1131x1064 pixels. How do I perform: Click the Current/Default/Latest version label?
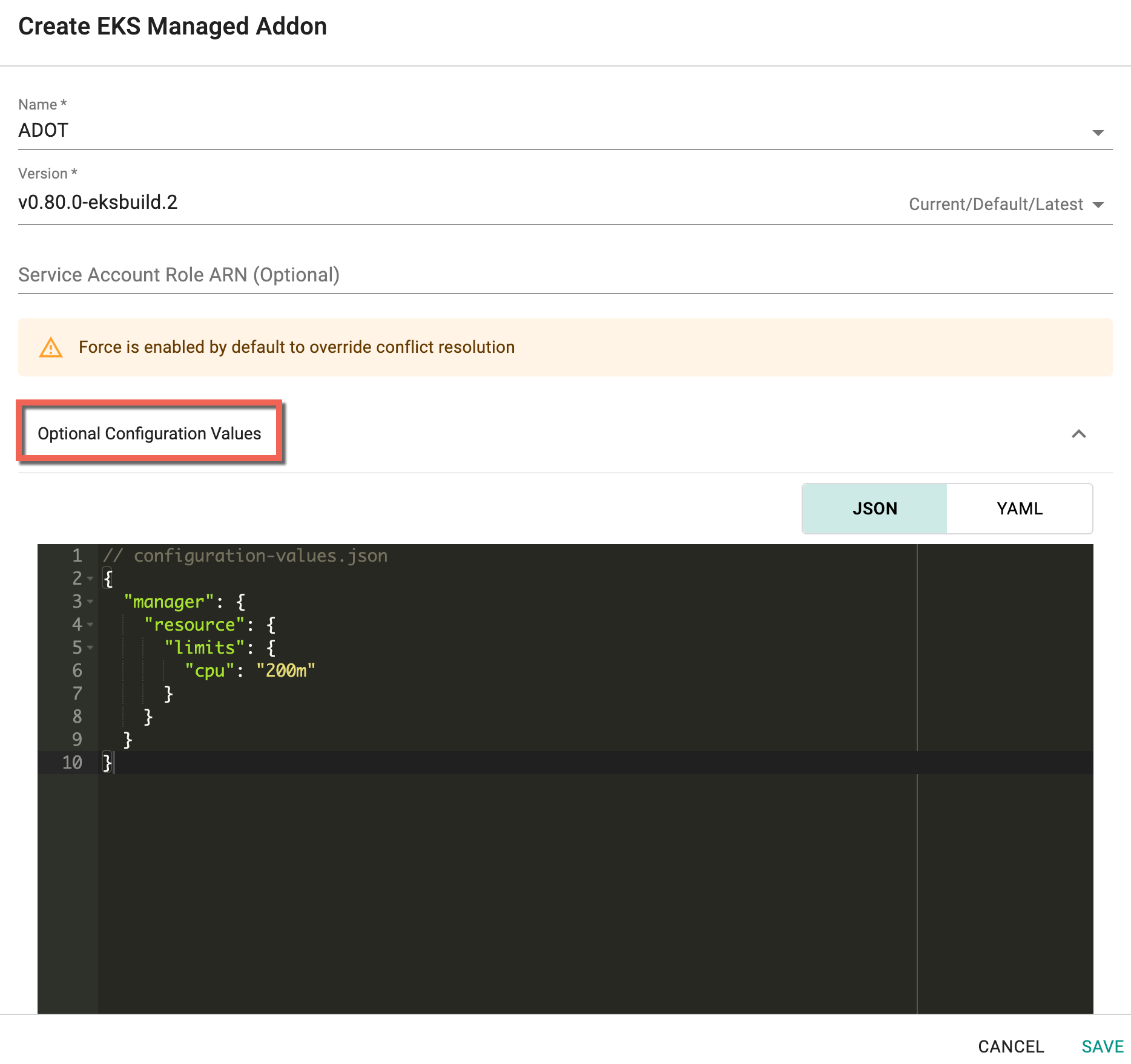tap(996, 205)
